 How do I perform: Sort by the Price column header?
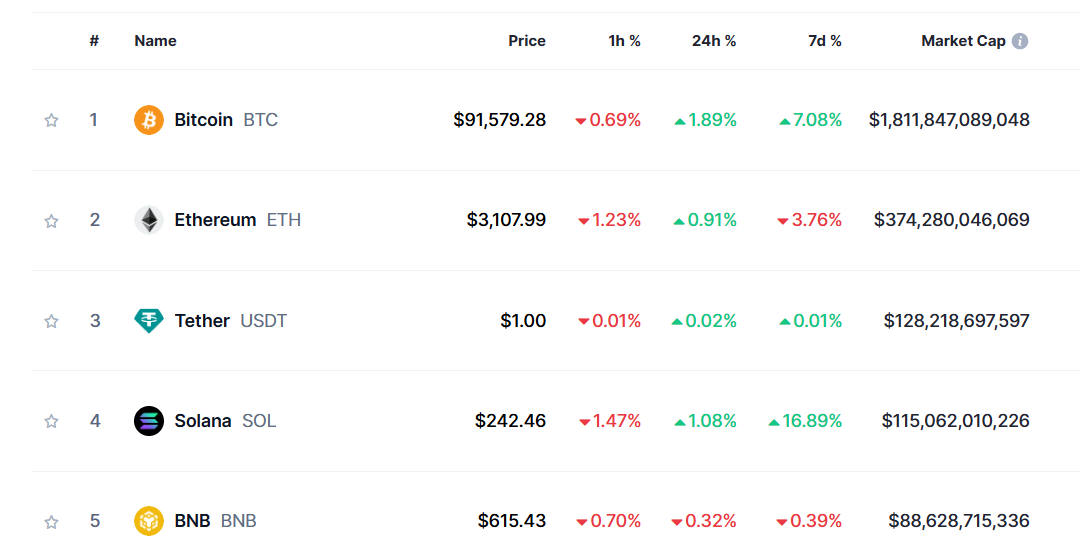[527, 41]
